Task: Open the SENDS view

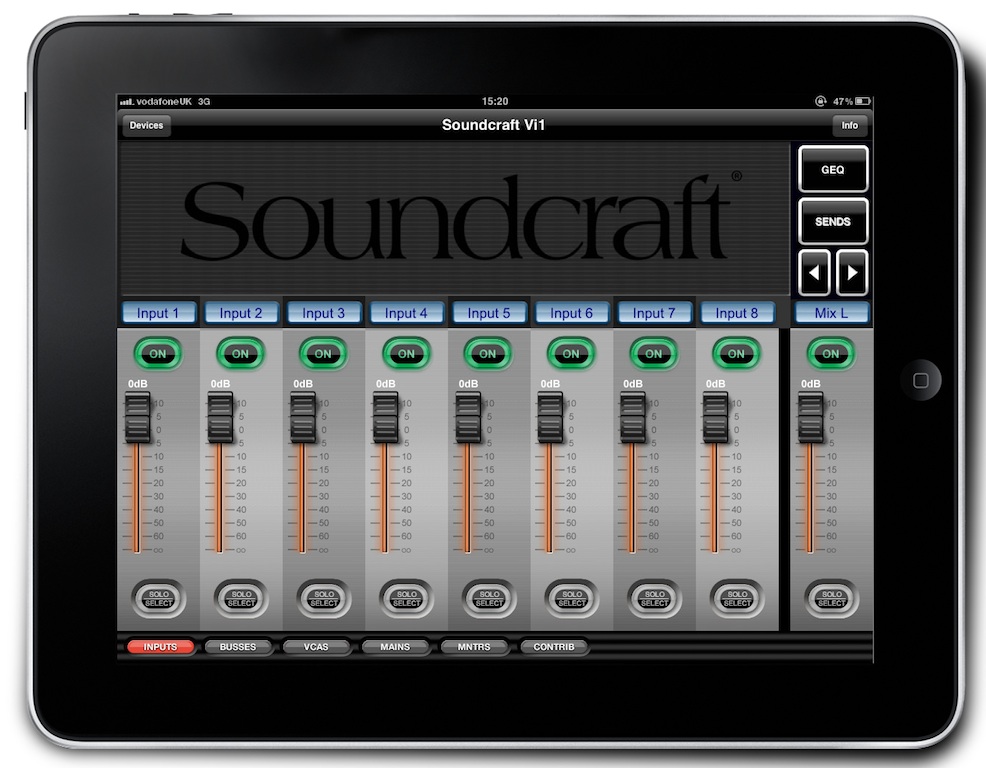Action: [x=833, y=221]
